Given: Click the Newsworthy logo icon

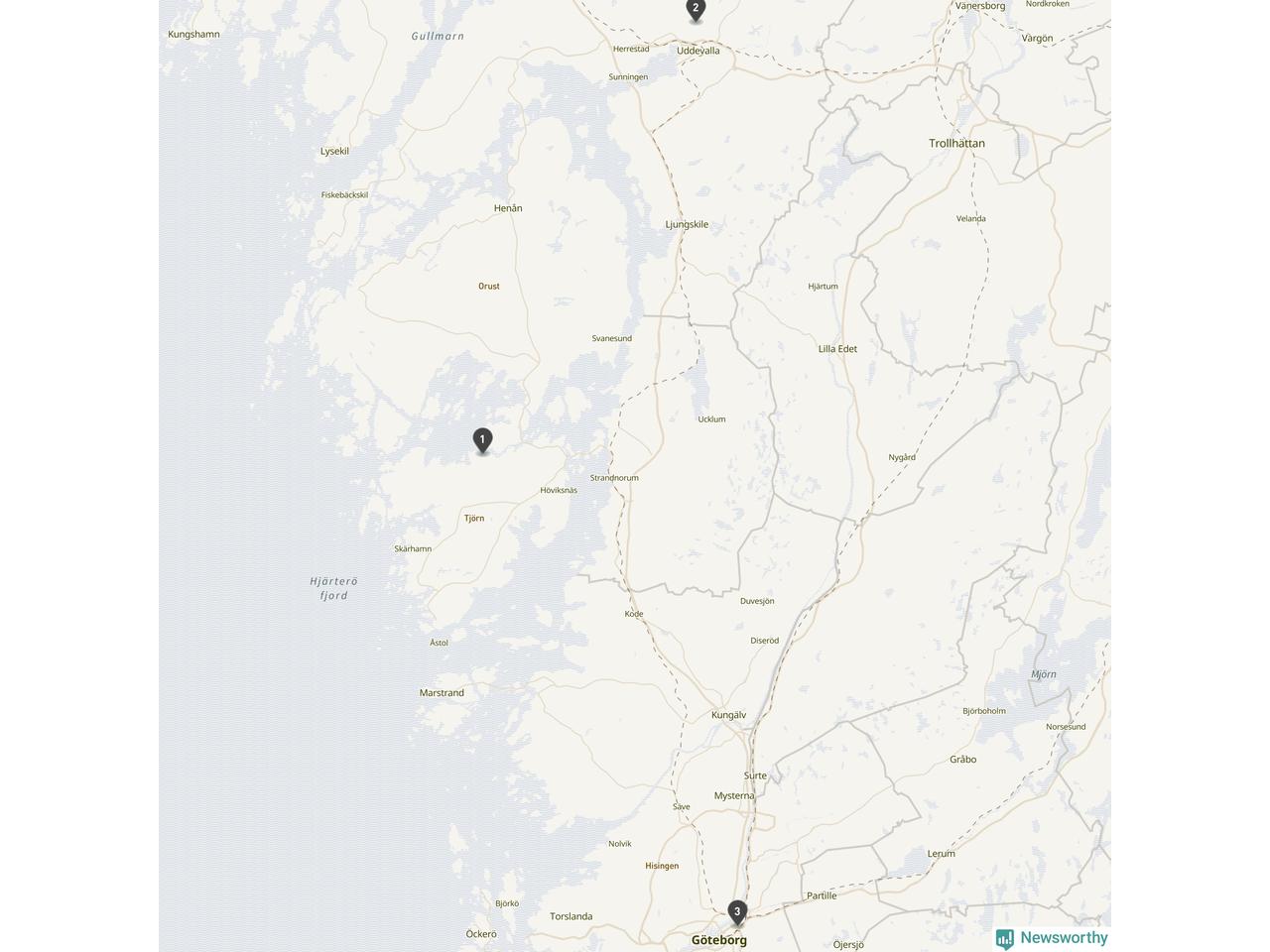Looking at the screenshot, I should point(1005,938).
